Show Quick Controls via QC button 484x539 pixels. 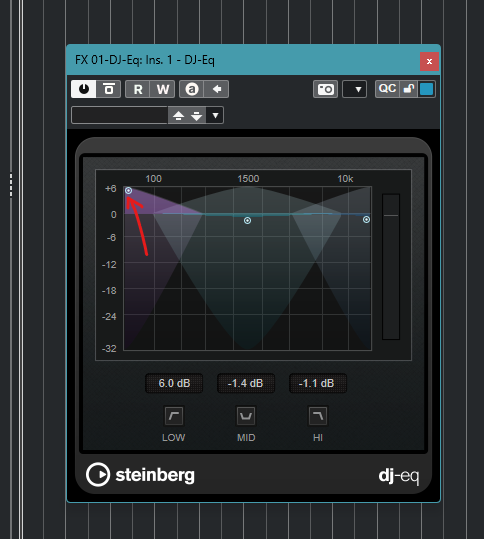pyautogui.click(x=387, y=89)
